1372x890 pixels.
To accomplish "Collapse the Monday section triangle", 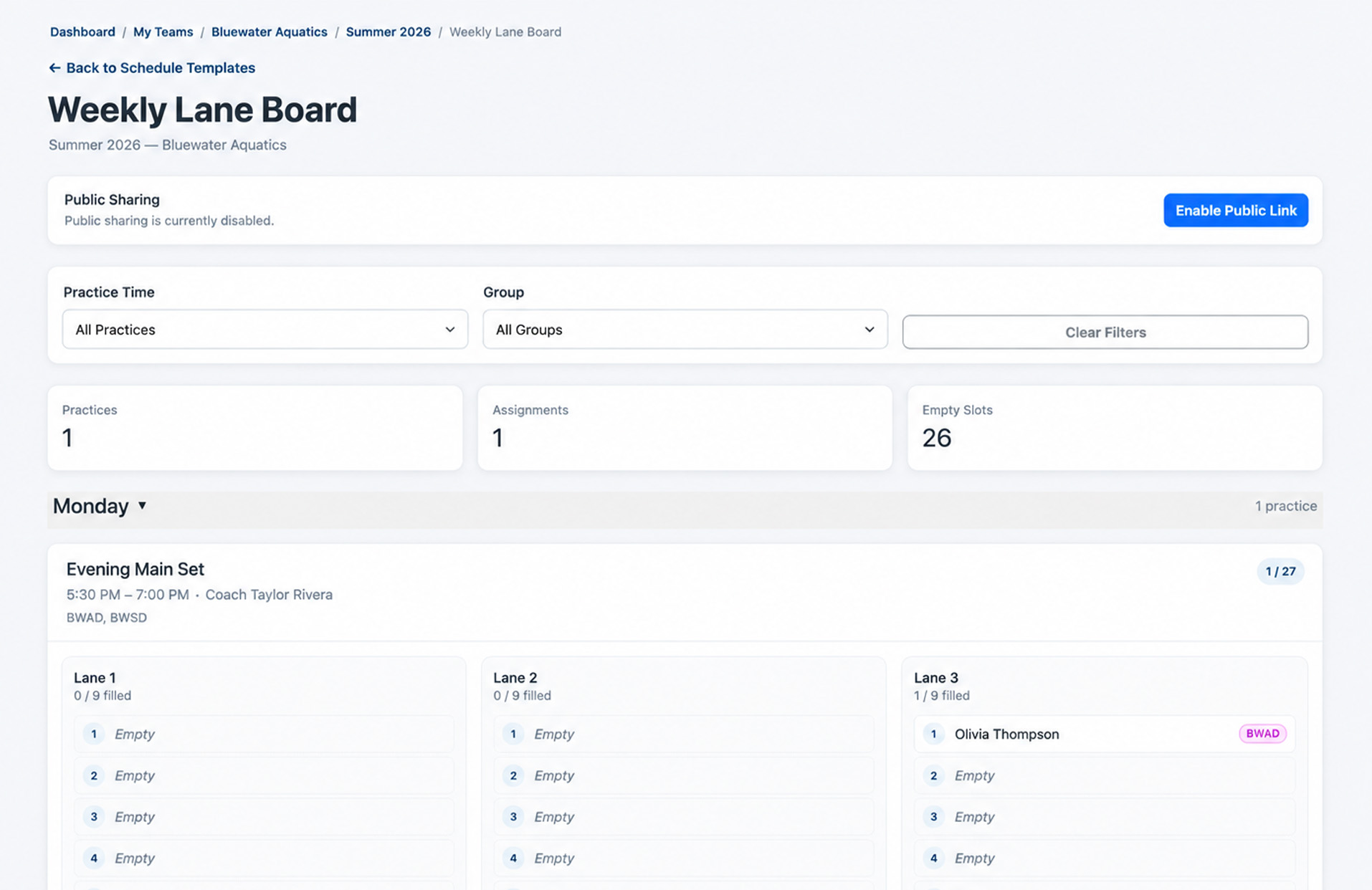I will coord(142,506).
